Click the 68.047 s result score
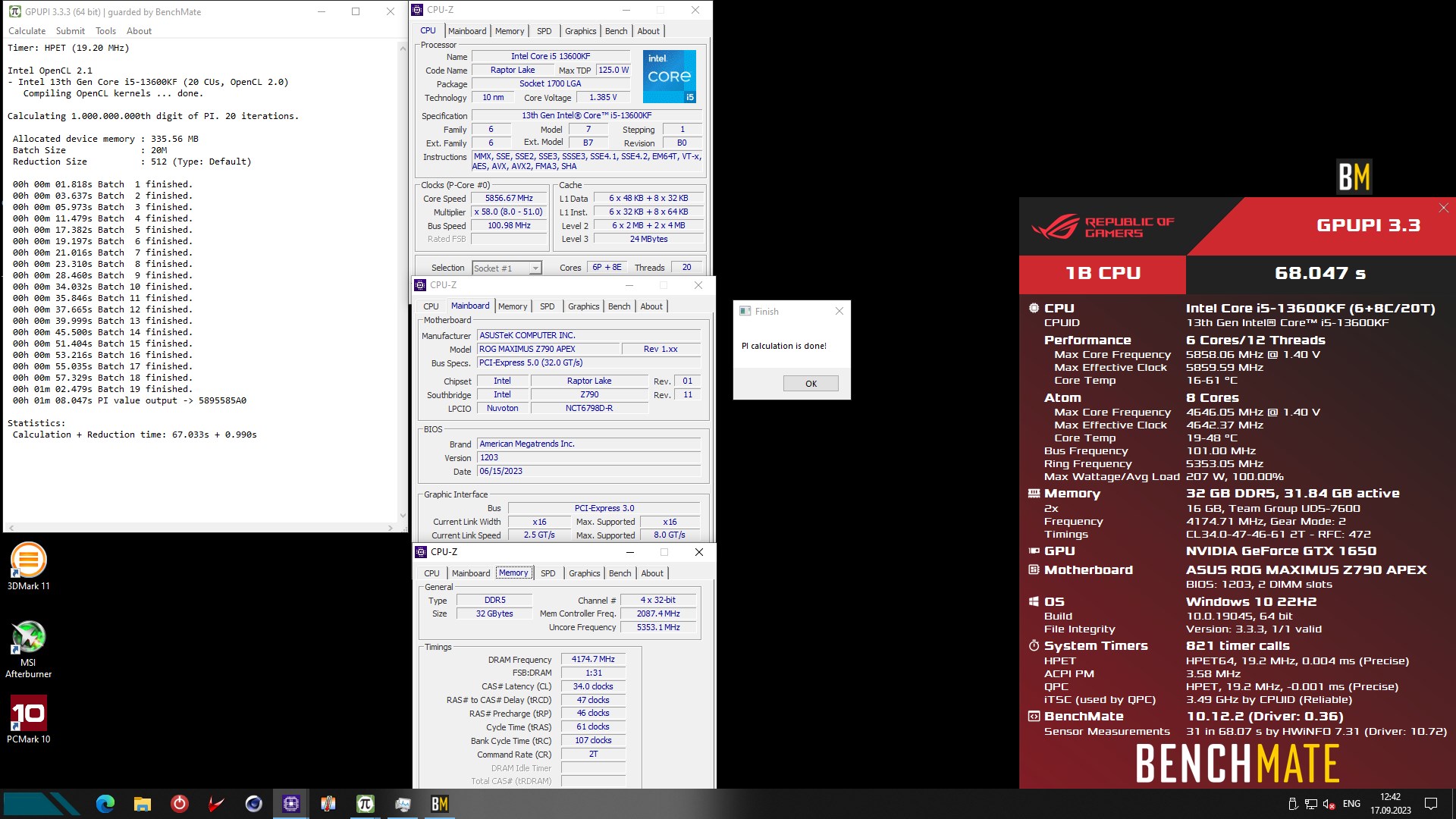Screen dimensions: 1456x819 1320,273
